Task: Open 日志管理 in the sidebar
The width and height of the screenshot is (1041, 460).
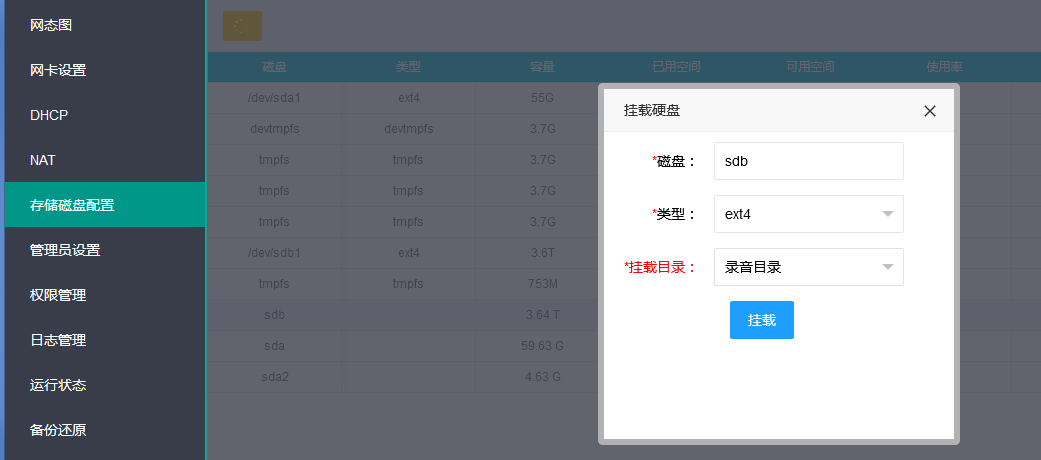Action: tap(58, 340)
